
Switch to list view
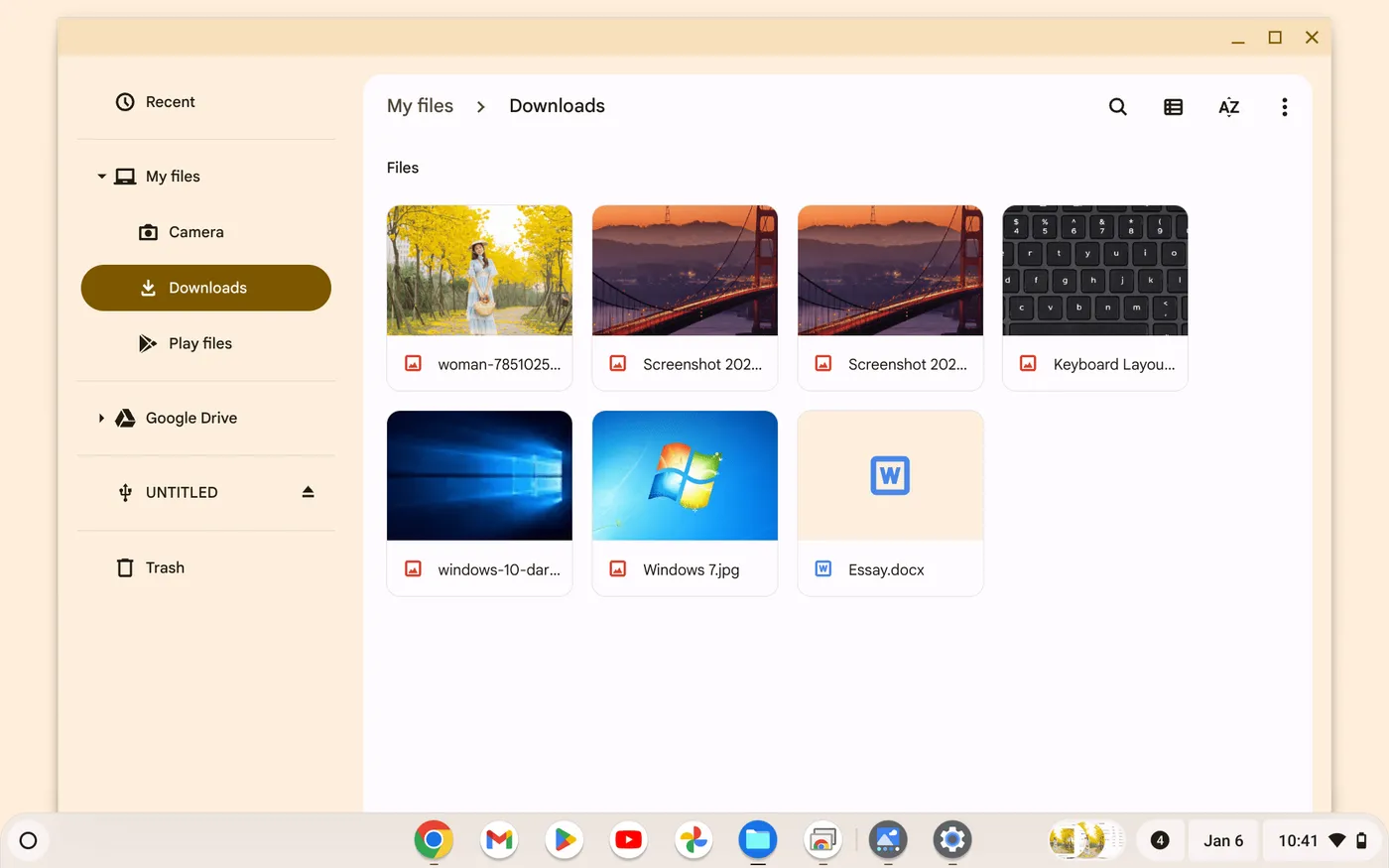(1174, 107)
